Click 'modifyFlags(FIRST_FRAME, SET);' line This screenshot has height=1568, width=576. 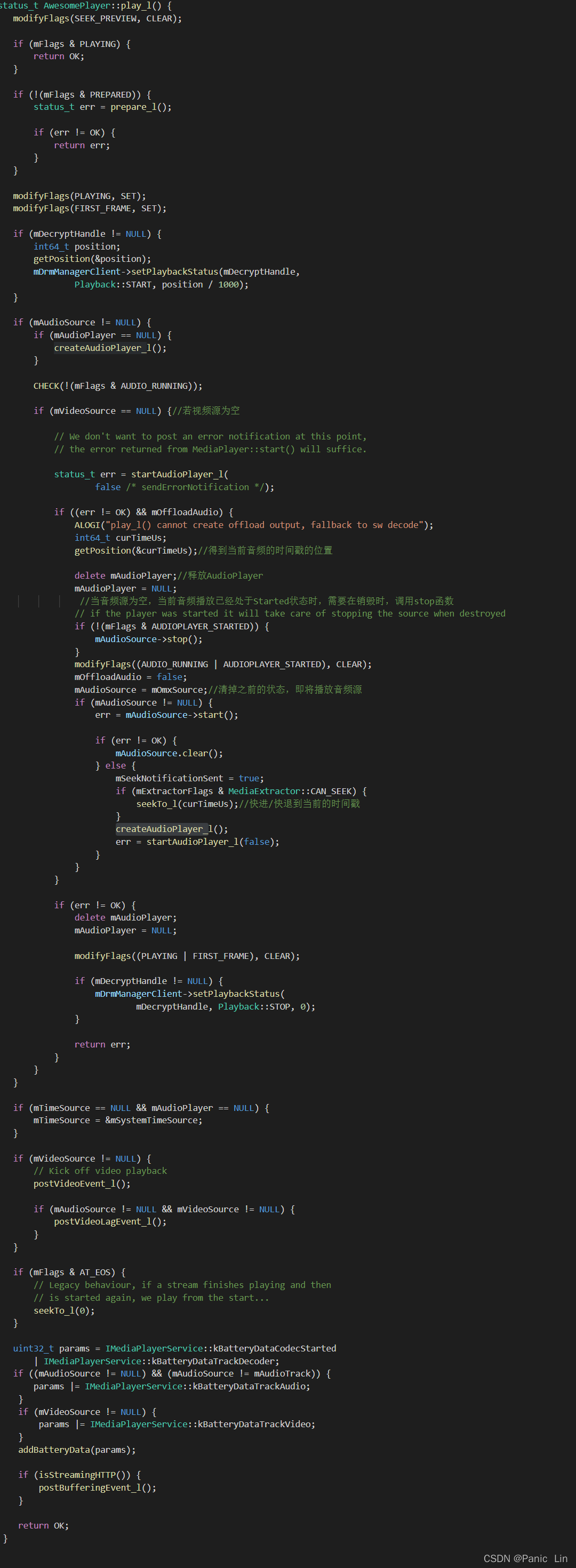(90, 208)
